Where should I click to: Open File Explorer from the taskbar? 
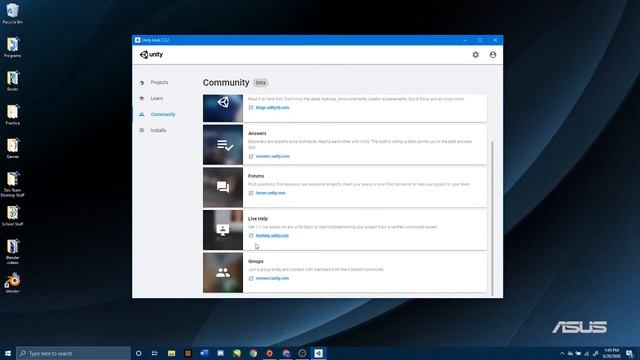click(171, 353)
